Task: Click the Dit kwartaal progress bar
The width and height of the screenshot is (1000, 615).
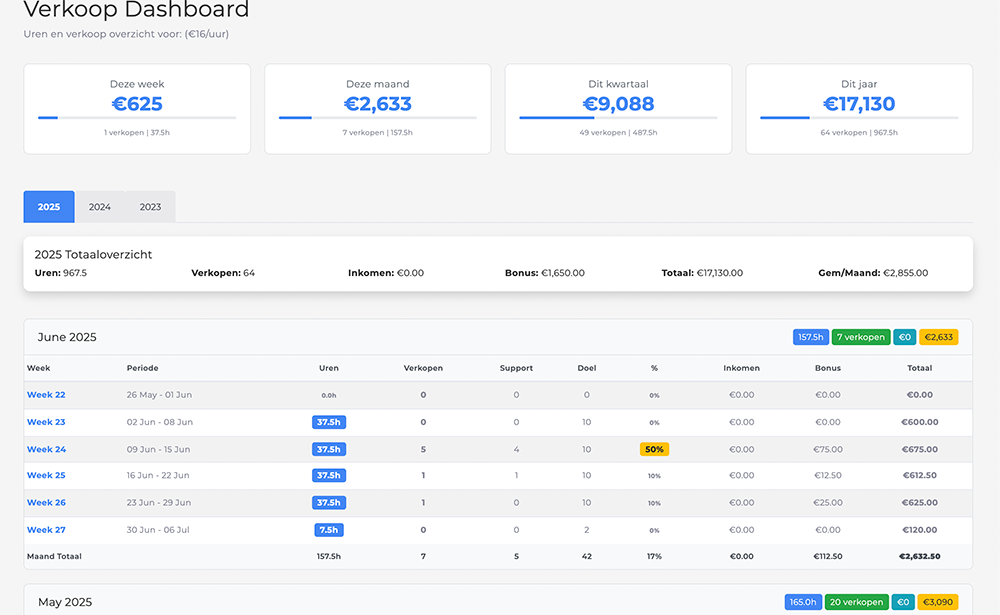Action: [x=618, y=118]
